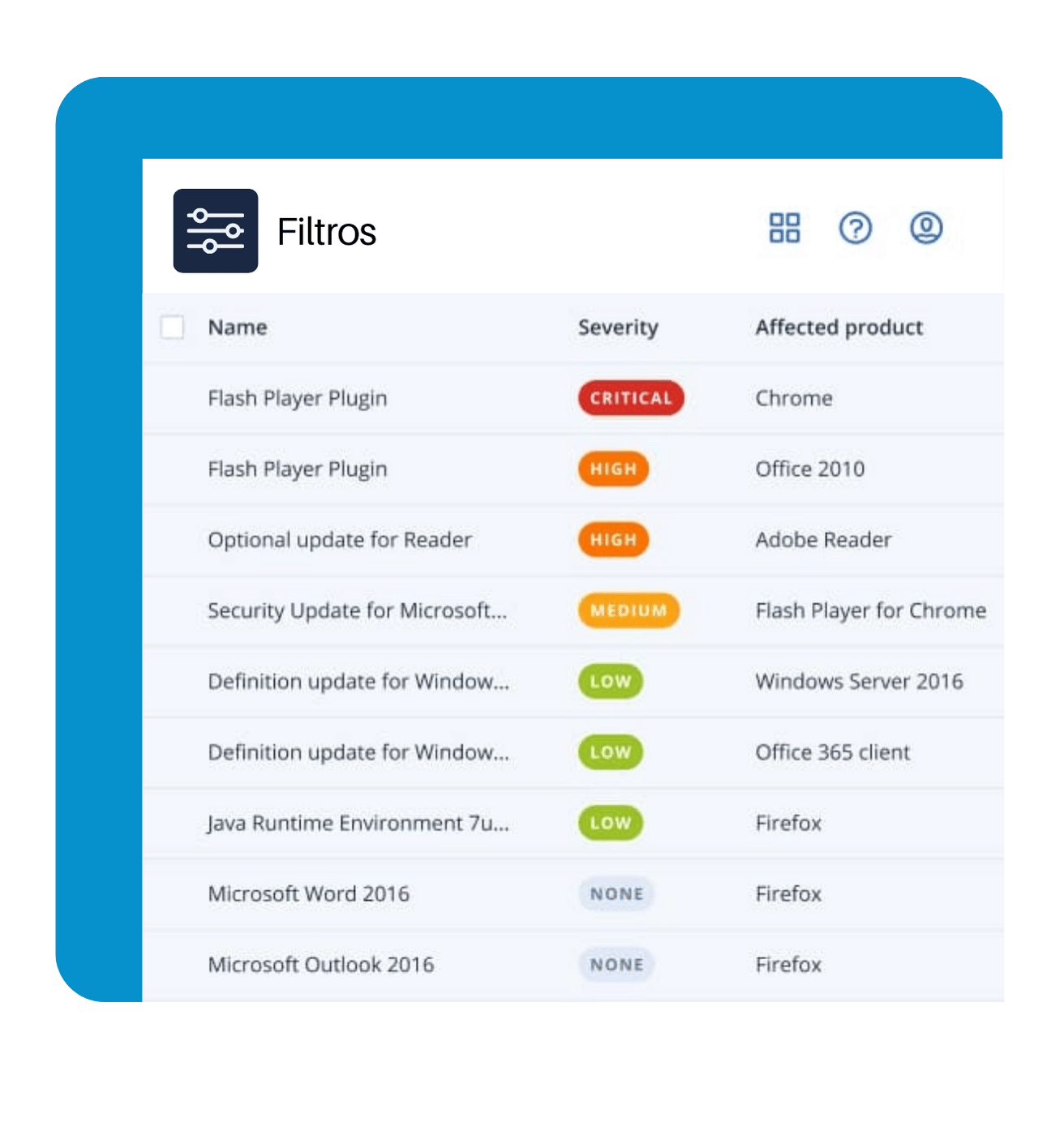
Task: Click Firefox in the Microsoft Outlook row
Action: [788, 965]
